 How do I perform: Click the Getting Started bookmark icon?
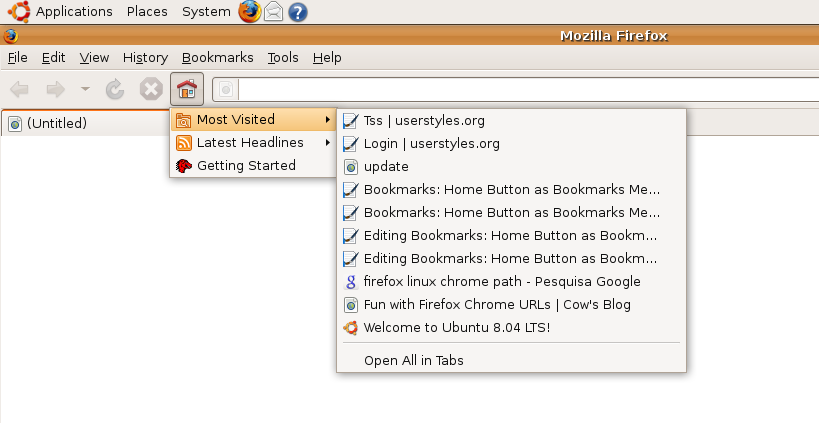[x=183, y=166]
